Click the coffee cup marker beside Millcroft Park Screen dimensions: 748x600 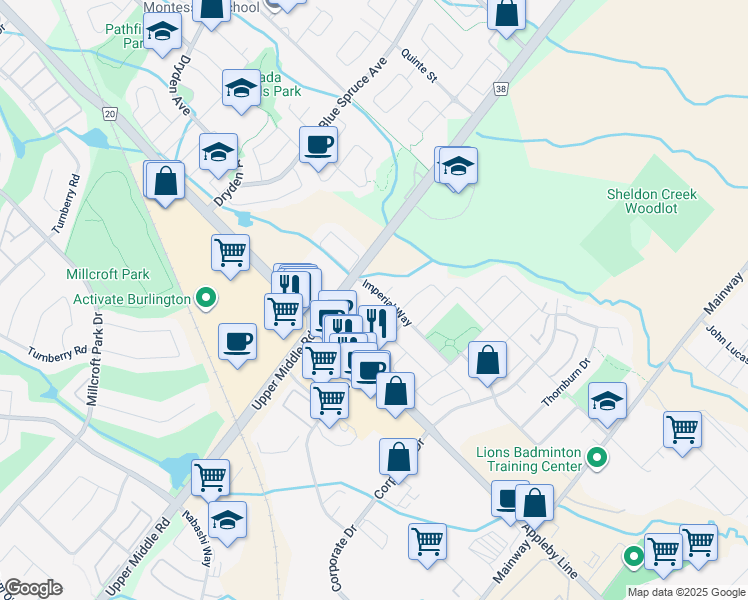(x=238, y=341)
